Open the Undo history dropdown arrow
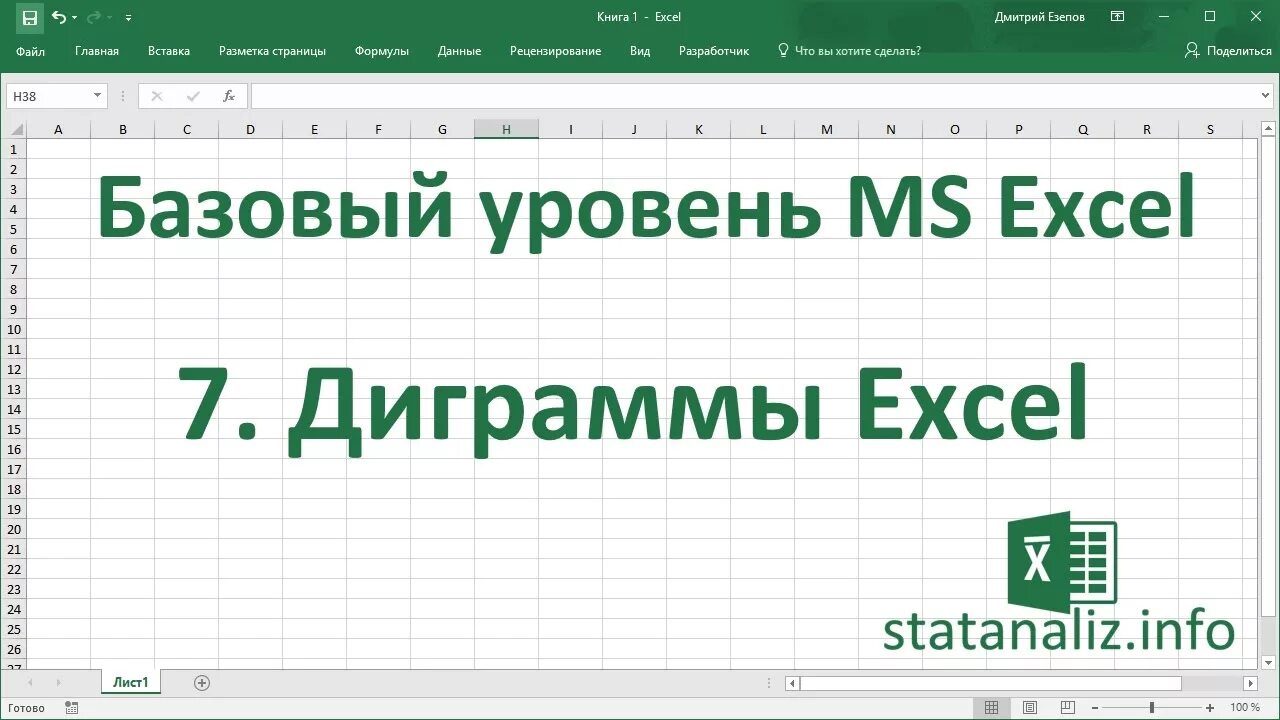This screenshot has height=720, width=1280. click(x=75, y=18)
